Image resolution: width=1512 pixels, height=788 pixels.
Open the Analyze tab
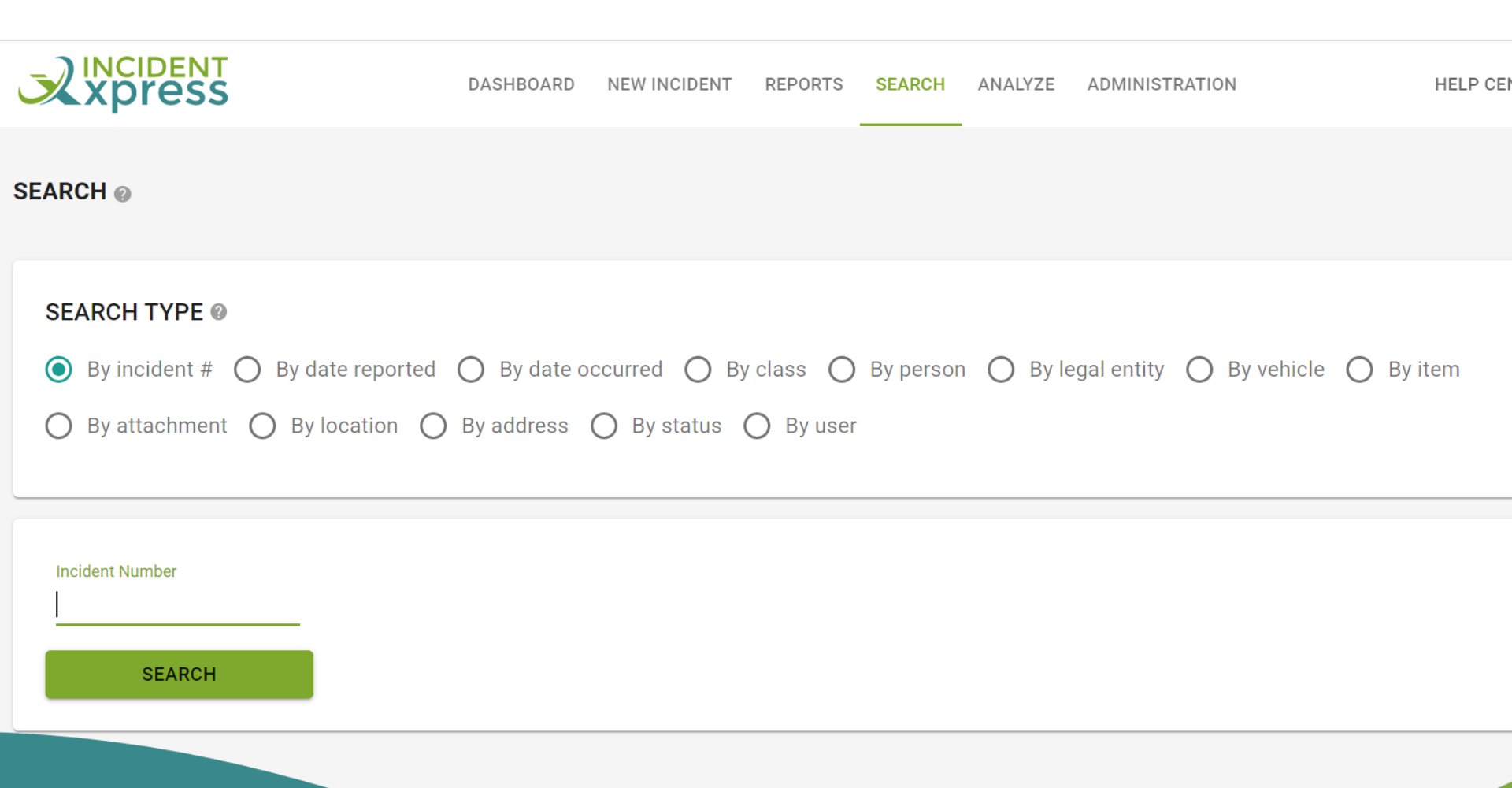pos(1016,84)
